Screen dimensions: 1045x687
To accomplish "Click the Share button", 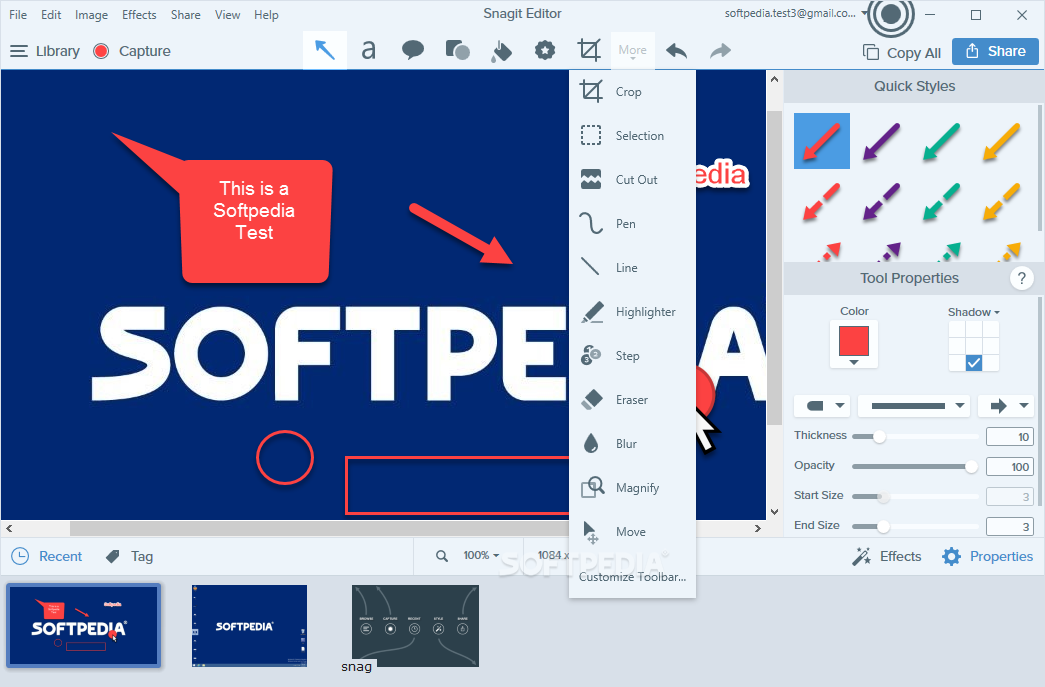I will click(x=995, y=51).
